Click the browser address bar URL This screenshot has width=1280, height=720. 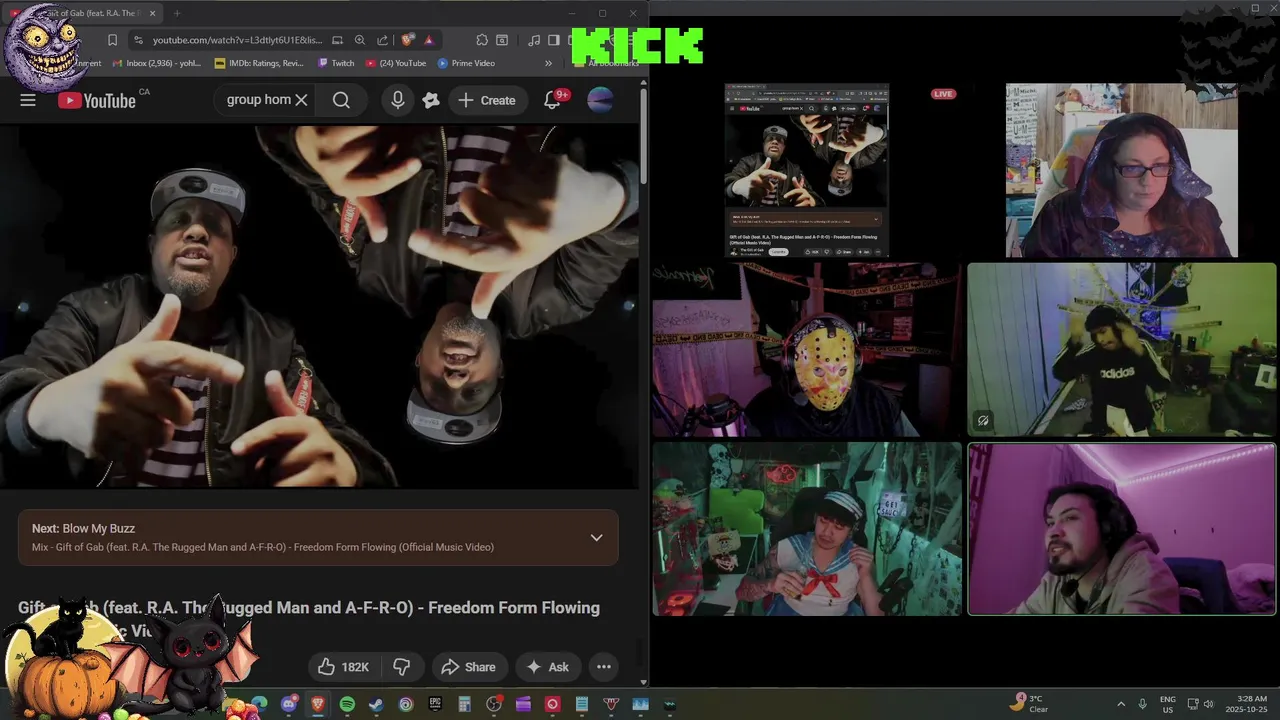pos(237,40)
